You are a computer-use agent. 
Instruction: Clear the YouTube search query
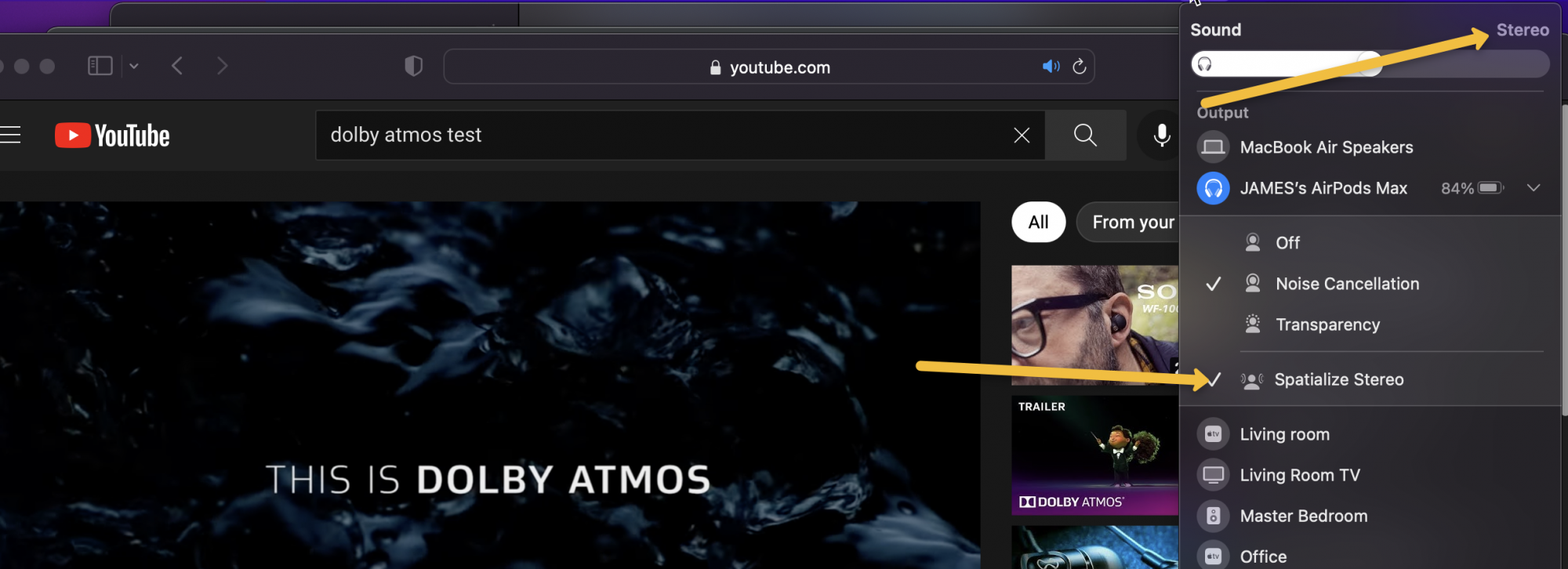tap(1022, 135)
